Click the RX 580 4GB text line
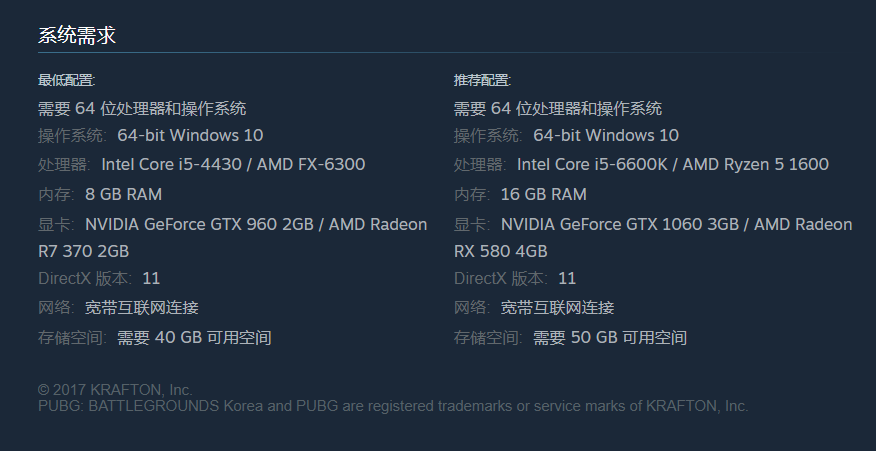The width and height of the screenshot is (876, 451). pos(501,251)
